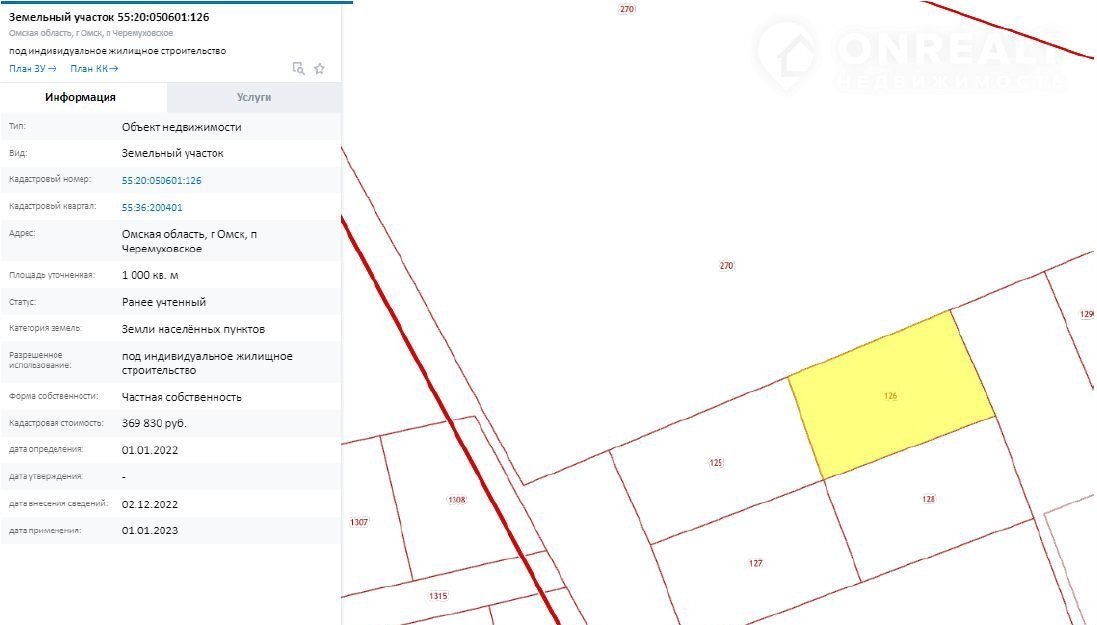Click parcel 128 on the map
This screenshot has width=1097, height=625.
(928, 499)
